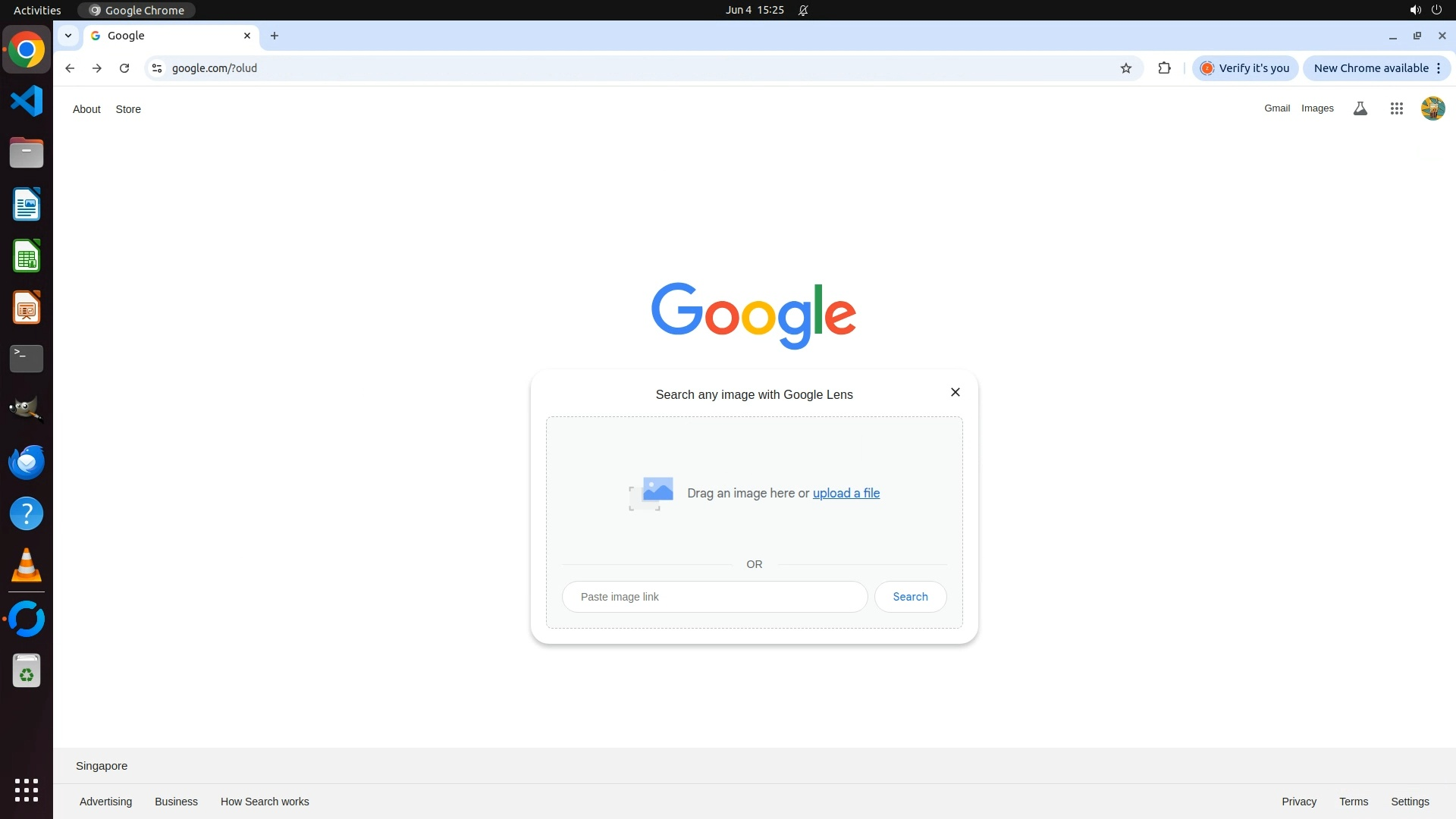Open the Extensions puzzle icon

tap(1164, 68)
